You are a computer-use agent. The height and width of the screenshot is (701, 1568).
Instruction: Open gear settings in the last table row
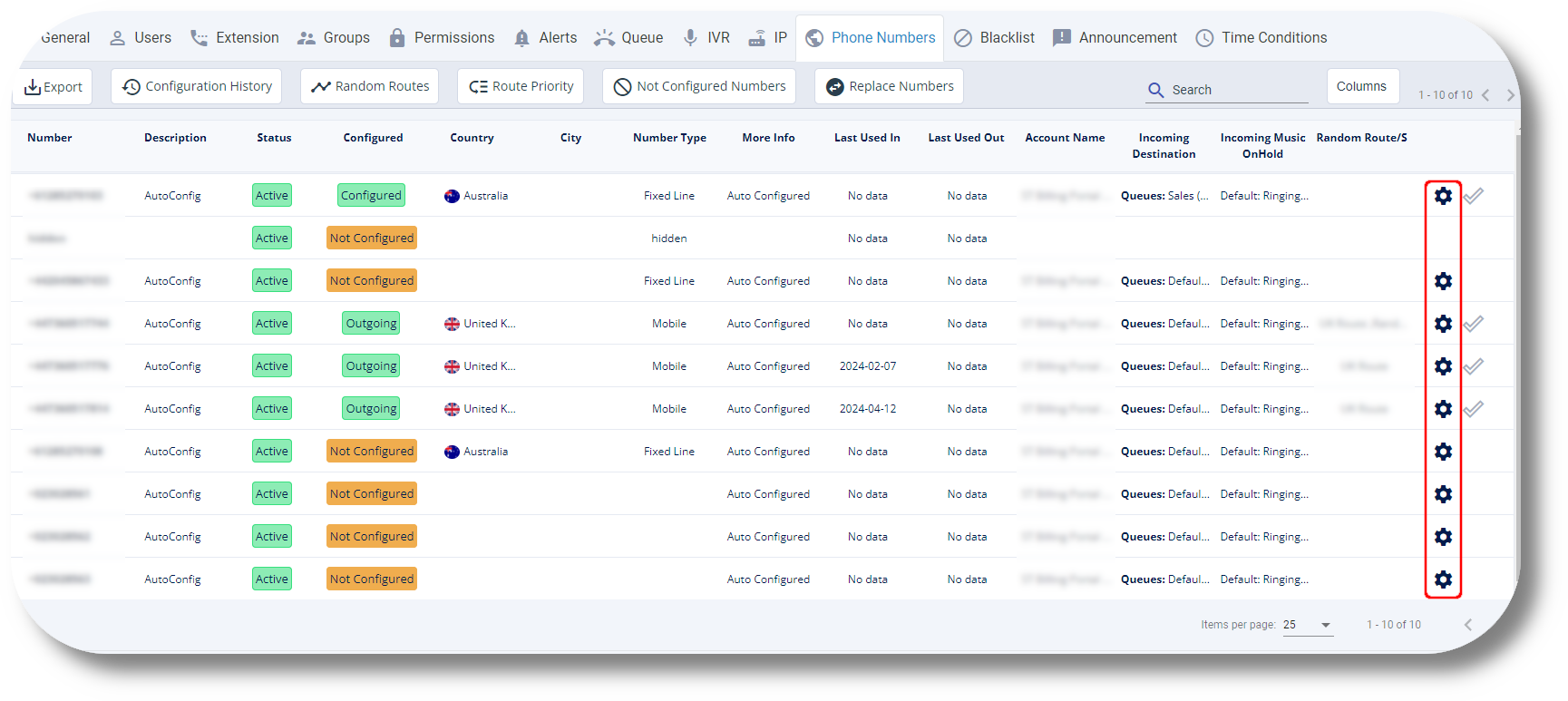pyautogui.click(x=1443, y=579)
